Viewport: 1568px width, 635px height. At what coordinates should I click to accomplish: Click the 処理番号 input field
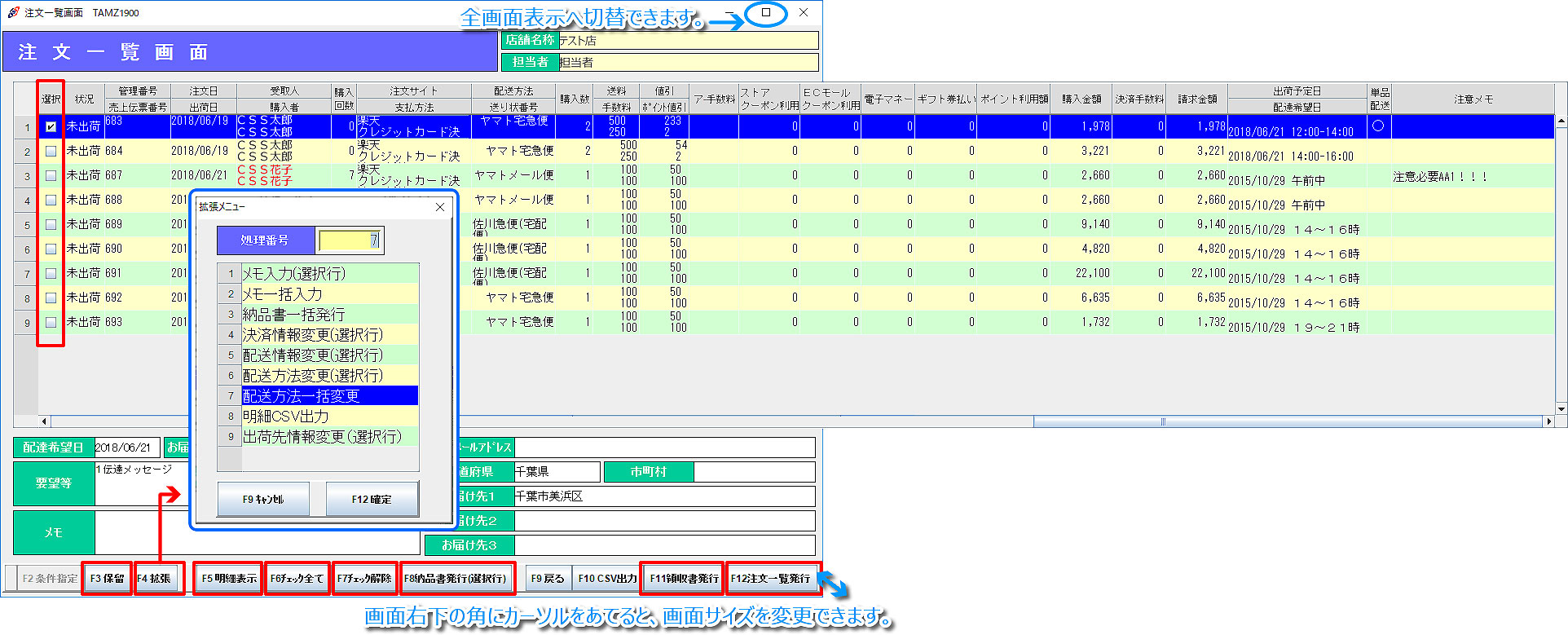pyautogui.click(x=349, y=240)
